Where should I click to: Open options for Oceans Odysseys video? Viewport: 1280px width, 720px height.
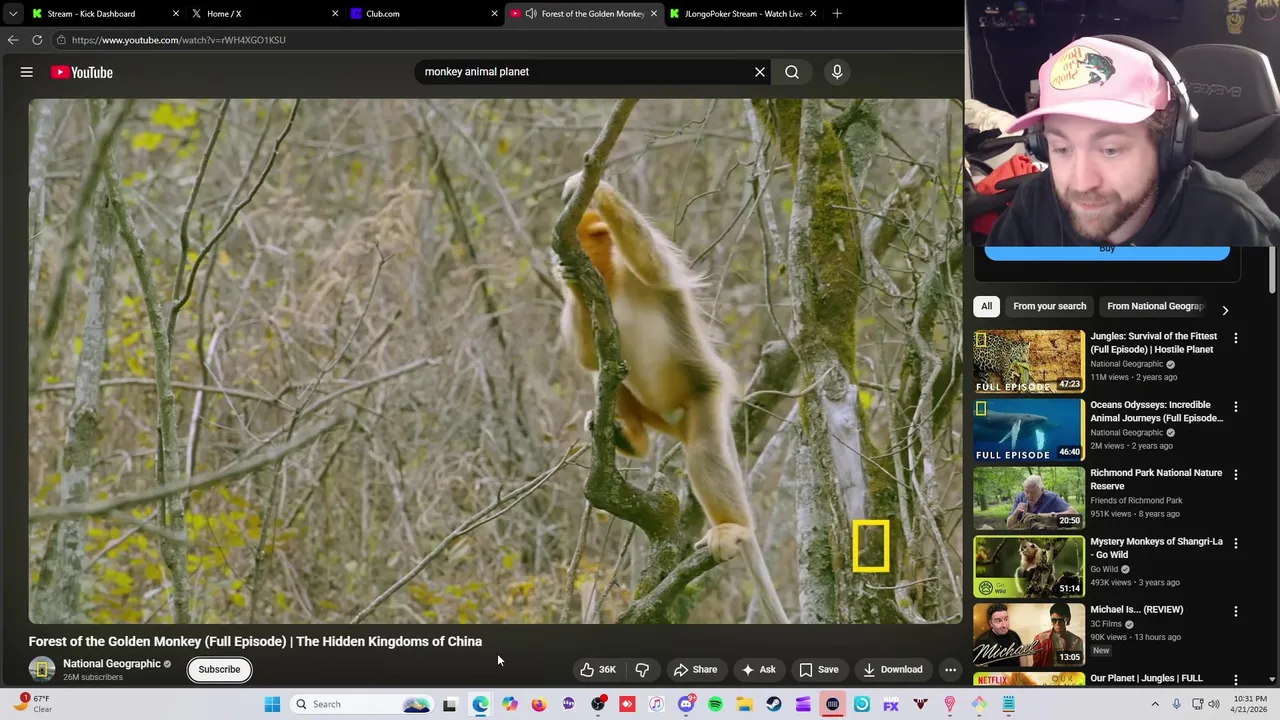[x=1236, y=407]
